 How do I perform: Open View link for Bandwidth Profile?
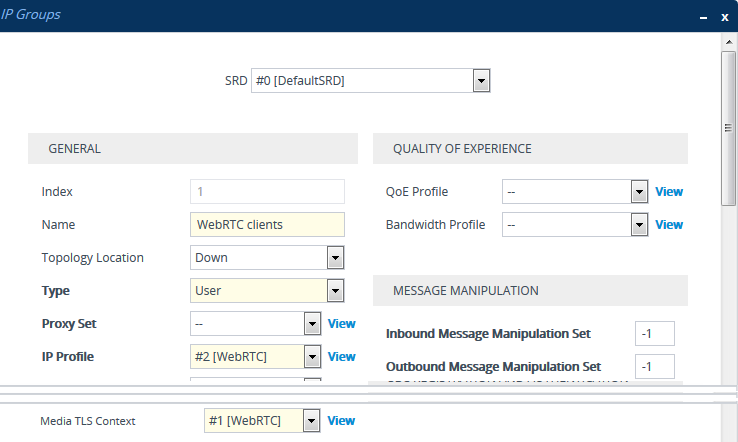(669, 225)
